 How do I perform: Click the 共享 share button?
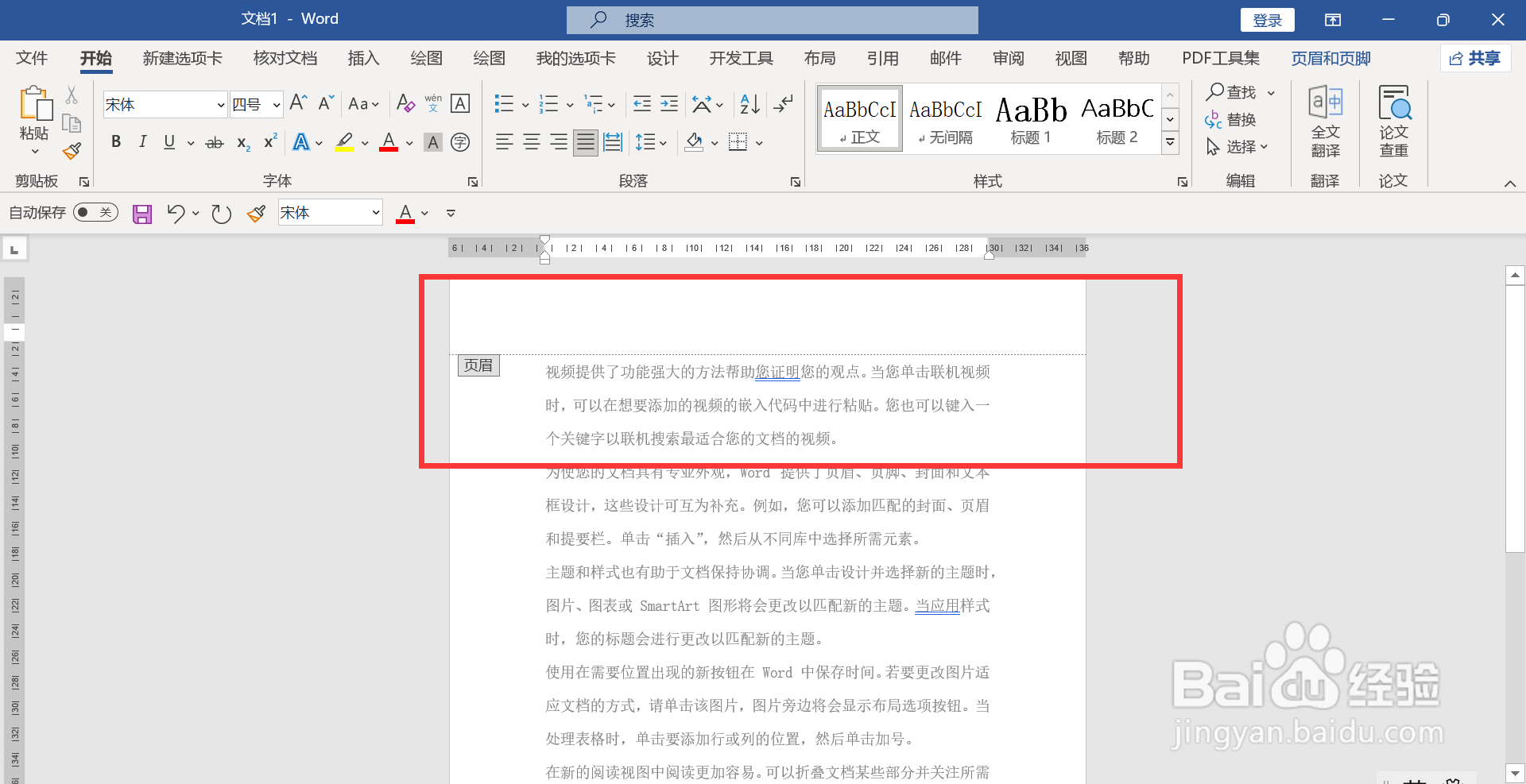tap(1475, 58)
